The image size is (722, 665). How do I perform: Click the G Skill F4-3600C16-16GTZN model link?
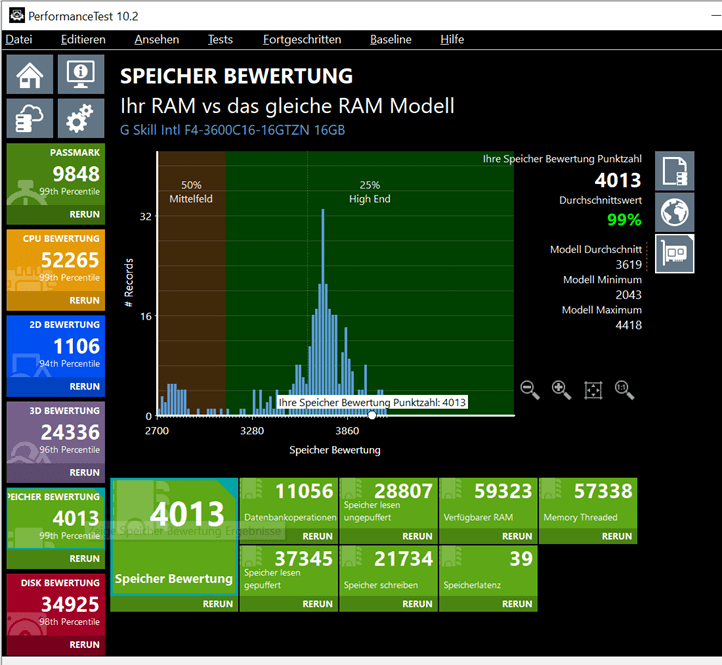tap(233, 130)
